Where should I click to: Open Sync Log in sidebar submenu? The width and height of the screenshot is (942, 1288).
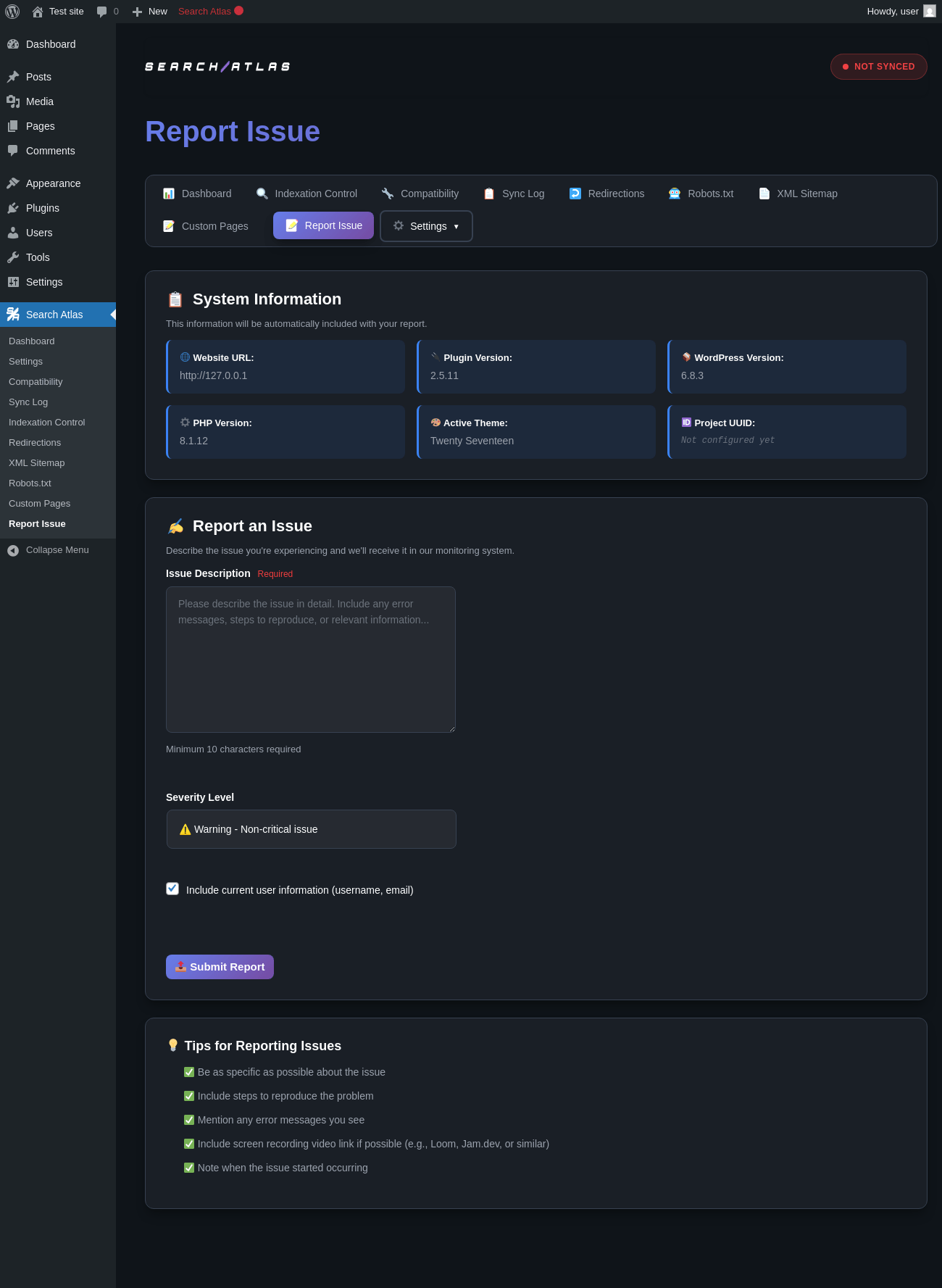click(x=28, y=402)
